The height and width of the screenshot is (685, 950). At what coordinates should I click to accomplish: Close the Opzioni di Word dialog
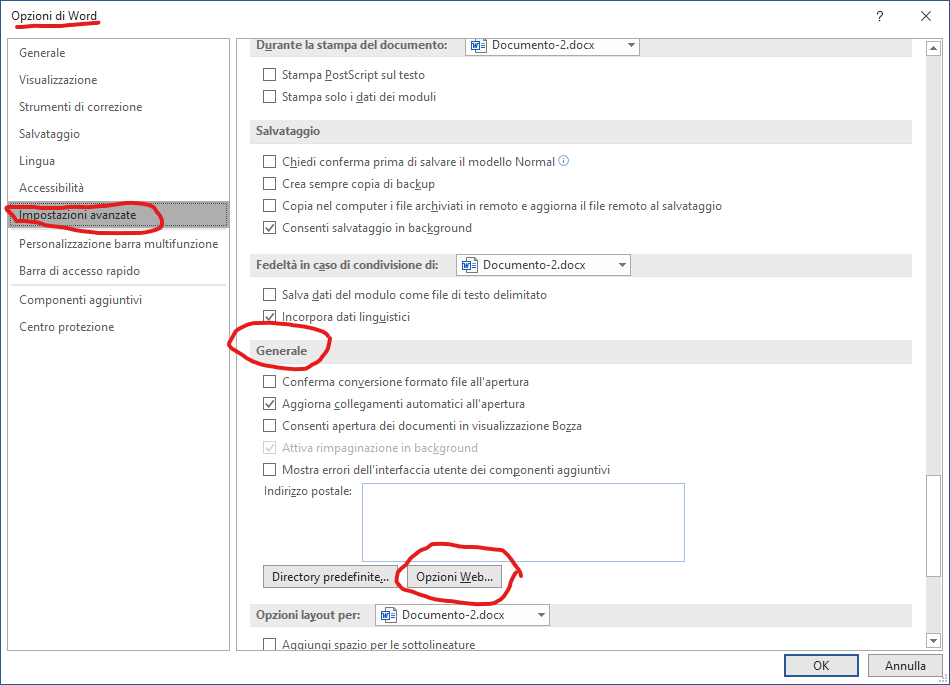pos(926,16)
